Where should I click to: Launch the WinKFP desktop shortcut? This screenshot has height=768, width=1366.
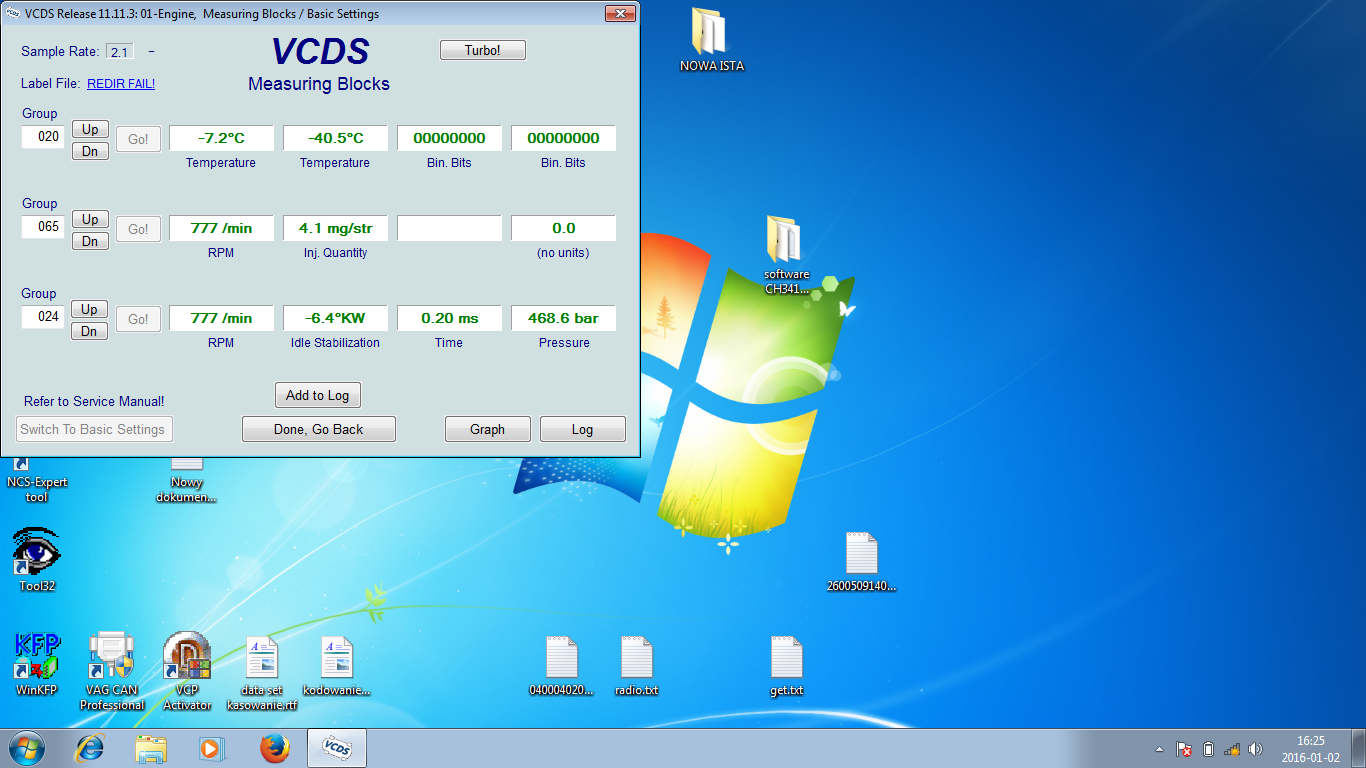tap(36, 656)
